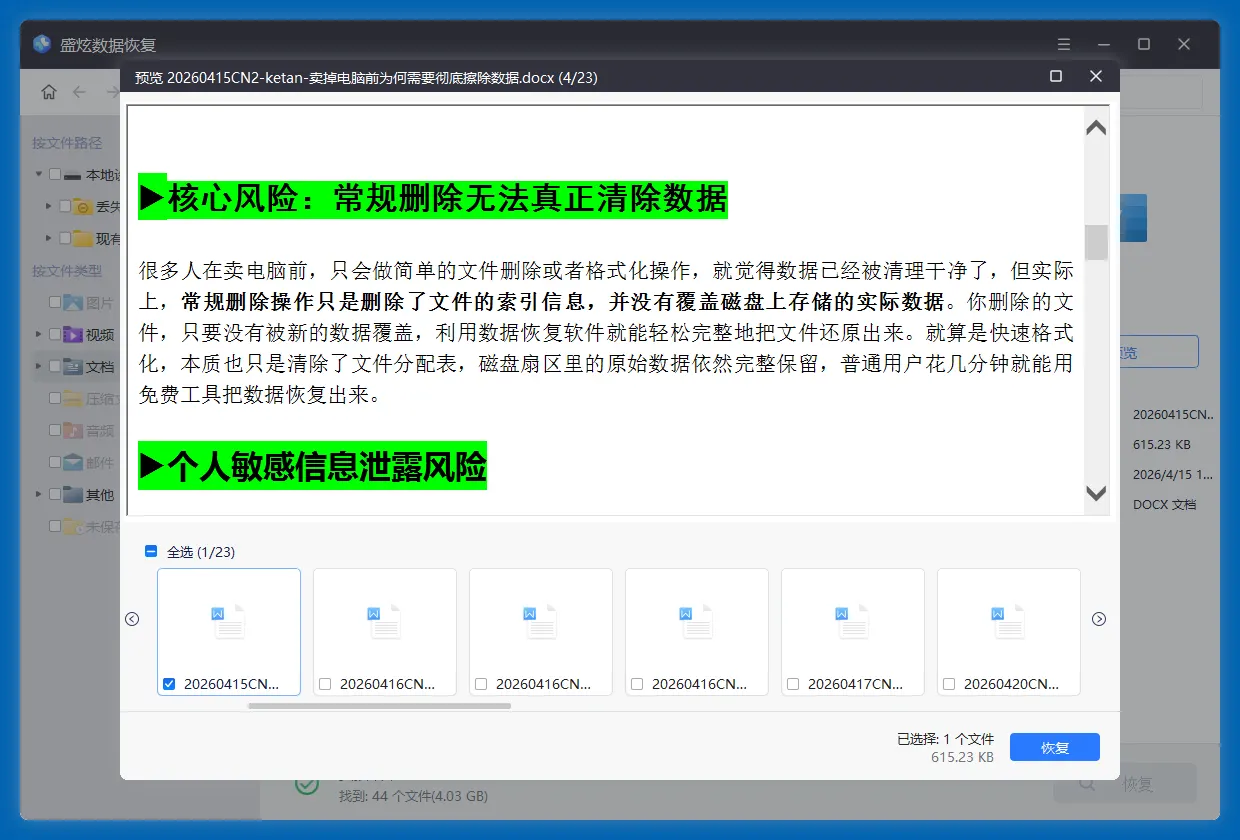Maximize the preview dialog
Screen dimensions: 1240x840
[x=1056, y=76]
